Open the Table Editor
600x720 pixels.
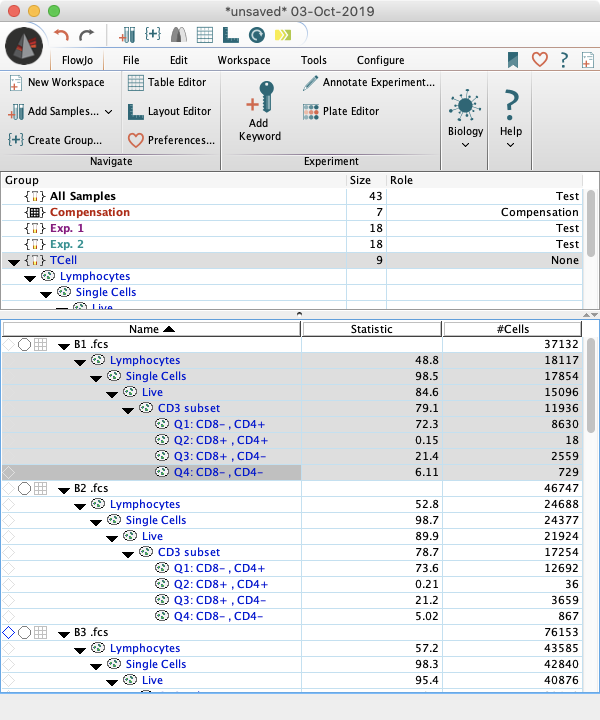tap(167, 83)
